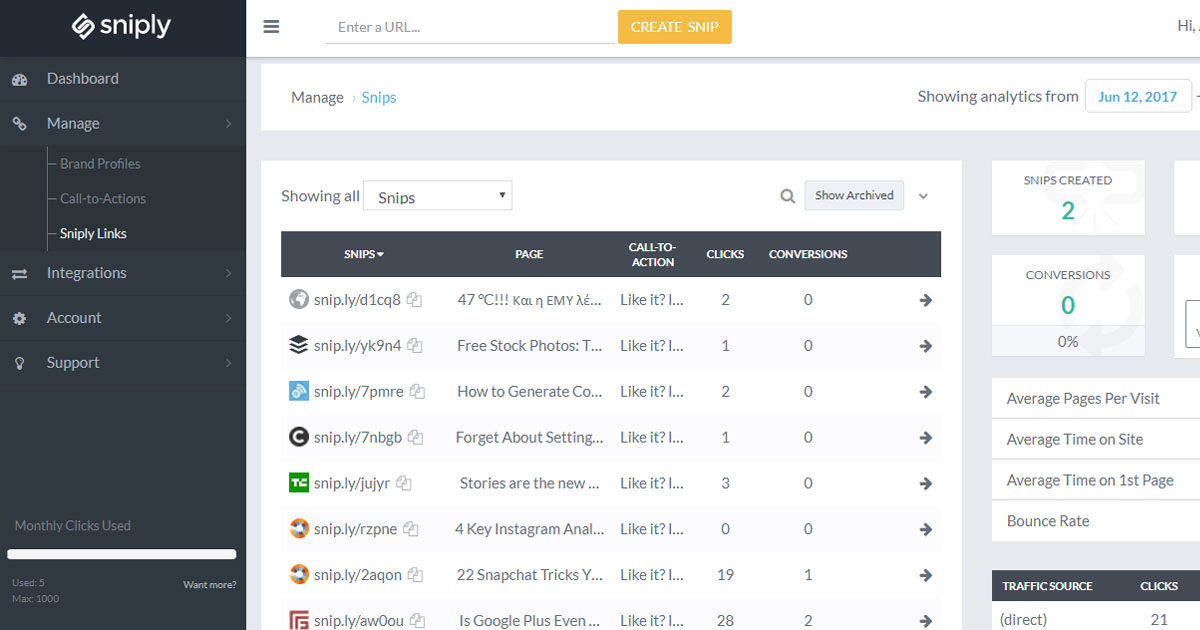
Task: Open details arrow for snip.ly/yk9n4
Action: pos(926,346)
